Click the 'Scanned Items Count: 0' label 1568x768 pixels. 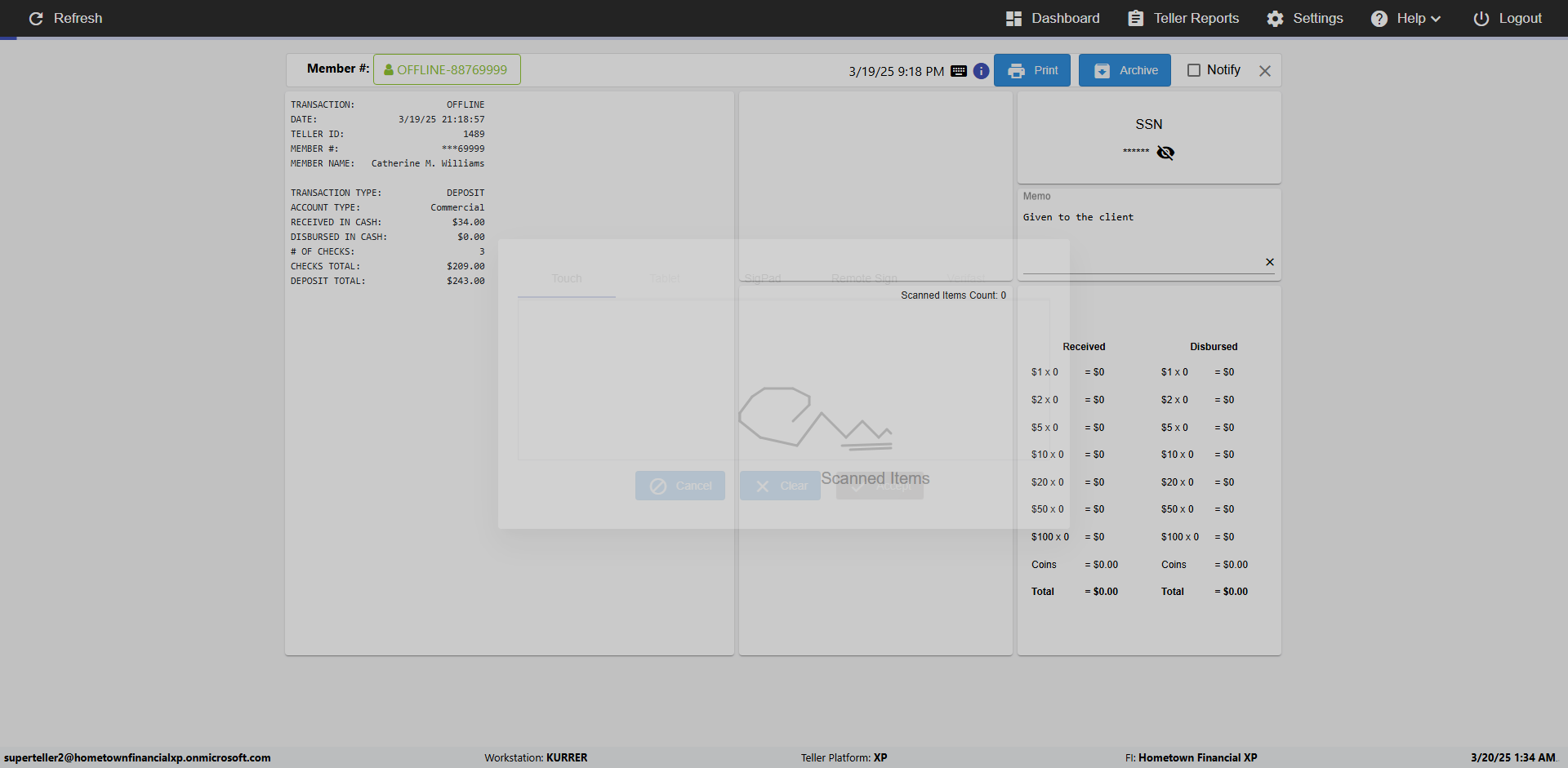point(953,295)
